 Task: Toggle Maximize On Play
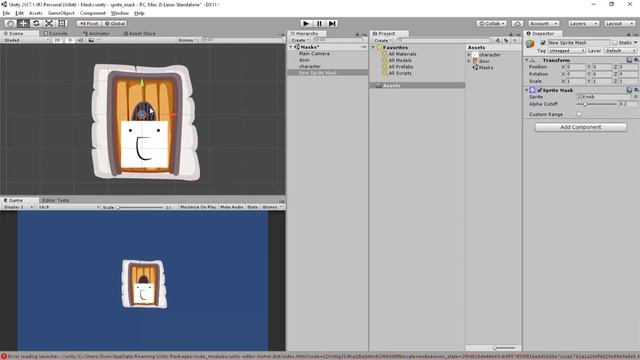(x=198, y=207)
